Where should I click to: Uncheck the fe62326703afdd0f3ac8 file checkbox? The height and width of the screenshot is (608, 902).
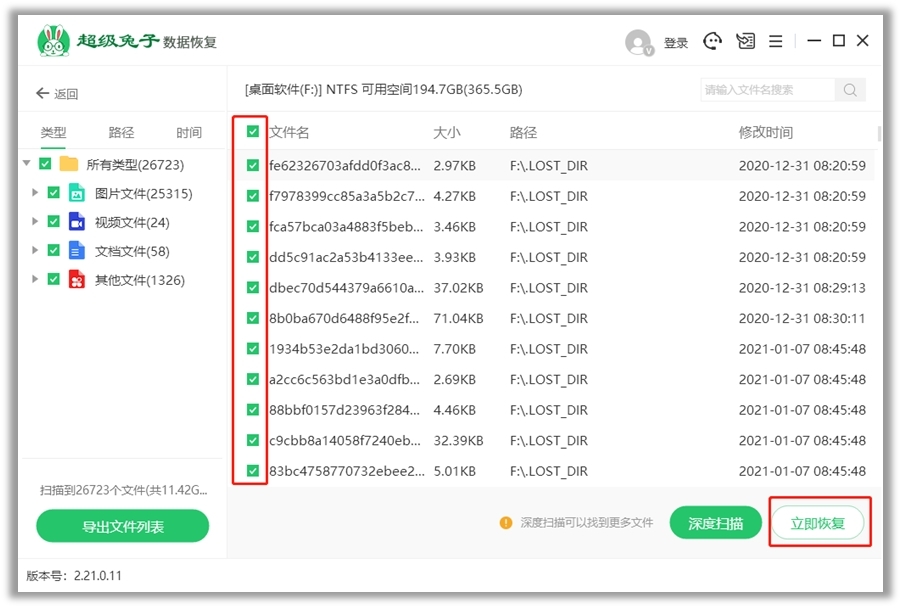click(x=253, y=166)
